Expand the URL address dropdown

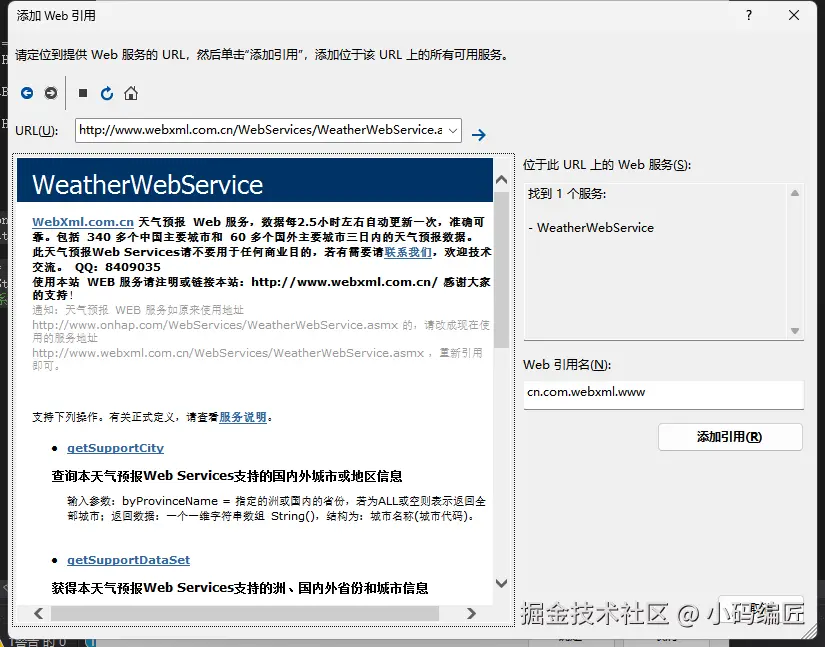tap(452, 130)
